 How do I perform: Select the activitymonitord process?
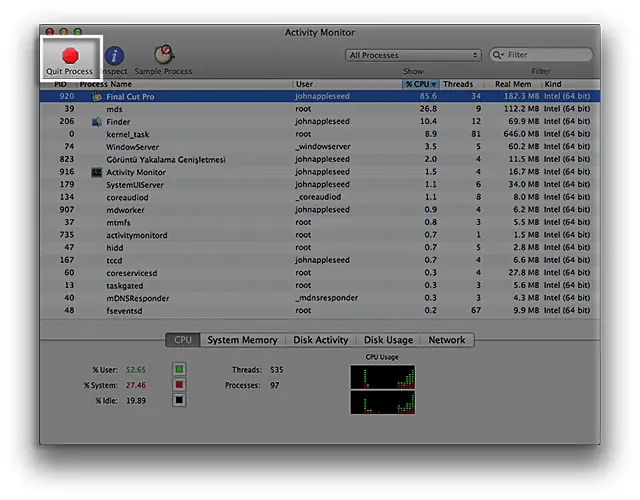click(x=137, y=235)
